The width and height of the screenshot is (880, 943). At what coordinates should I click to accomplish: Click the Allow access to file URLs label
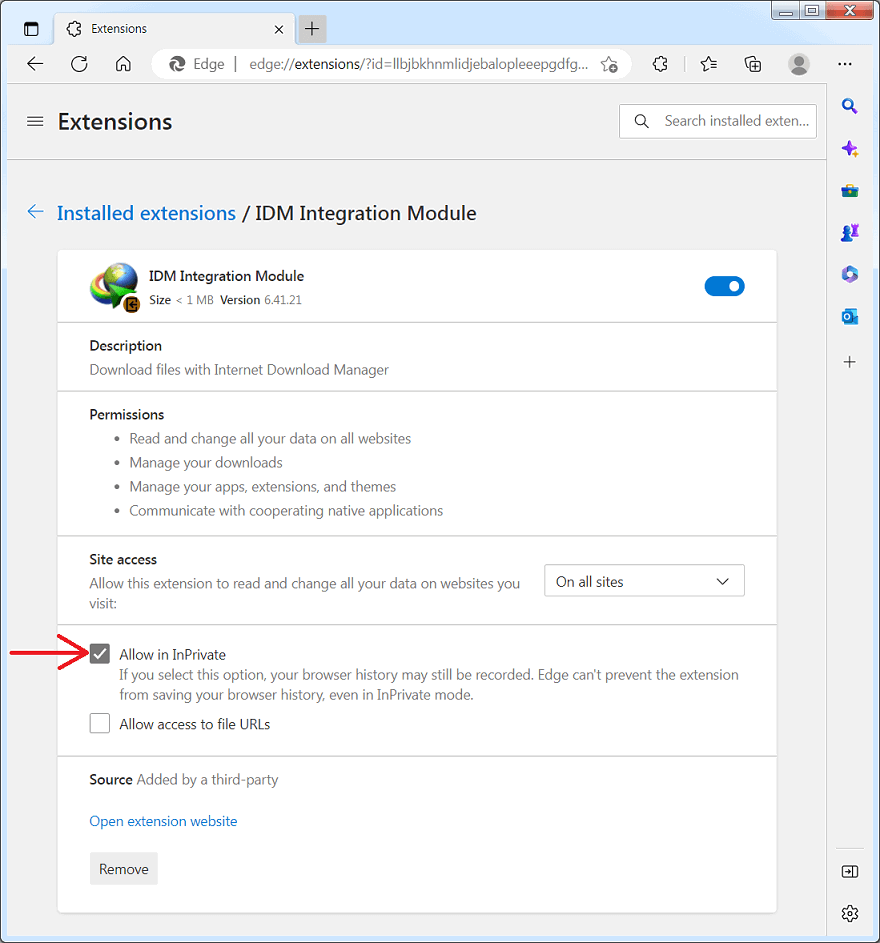pyautogui.click(x=194, y=724)
